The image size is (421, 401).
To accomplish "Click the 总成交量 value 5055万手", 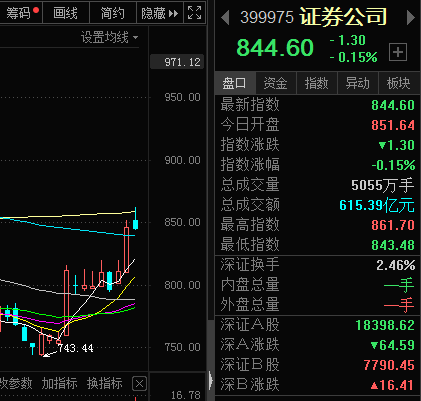I will [383, 185].
